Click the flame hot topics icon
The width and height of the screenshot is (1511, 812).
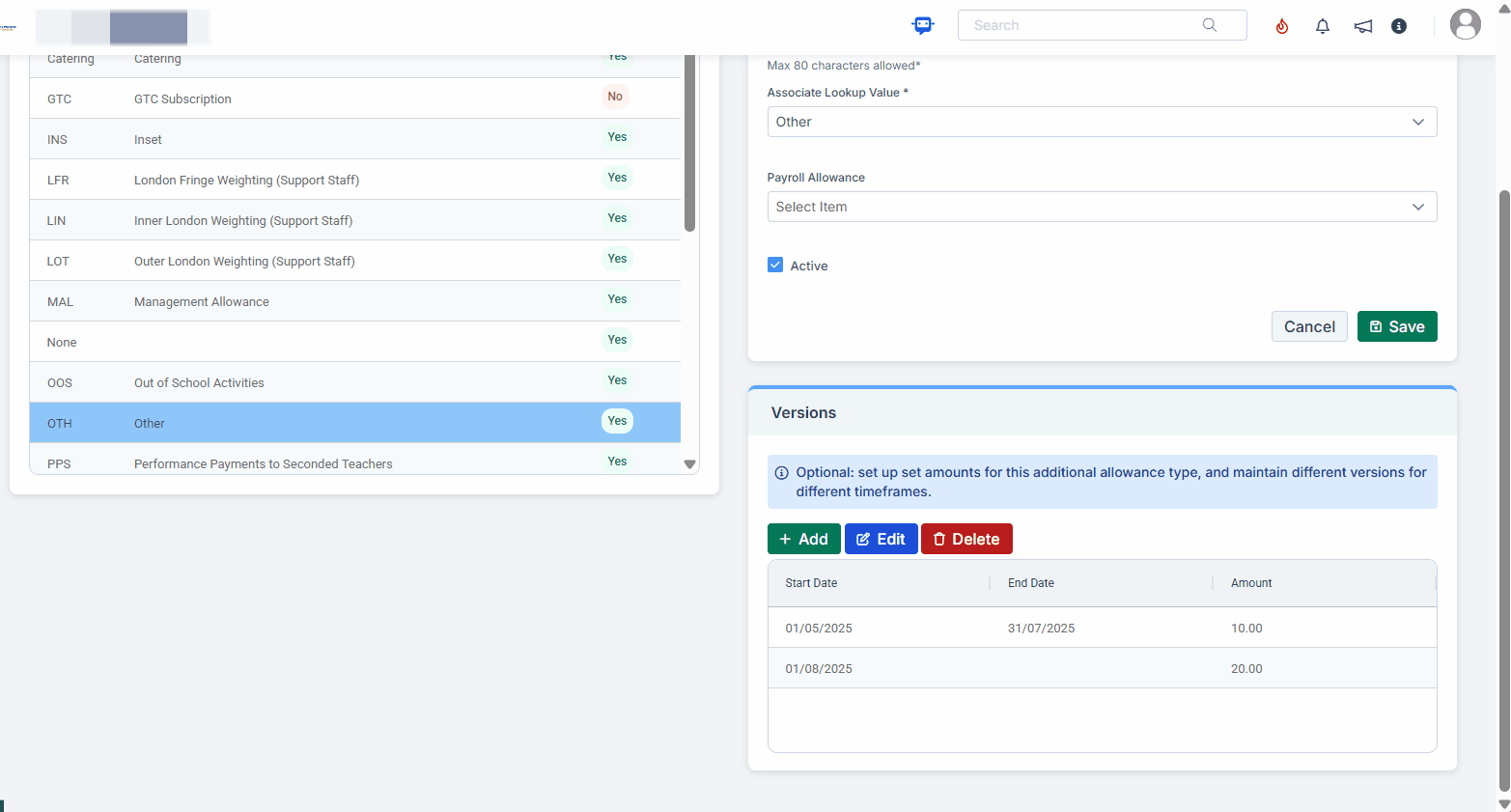tap(1281, 26)
